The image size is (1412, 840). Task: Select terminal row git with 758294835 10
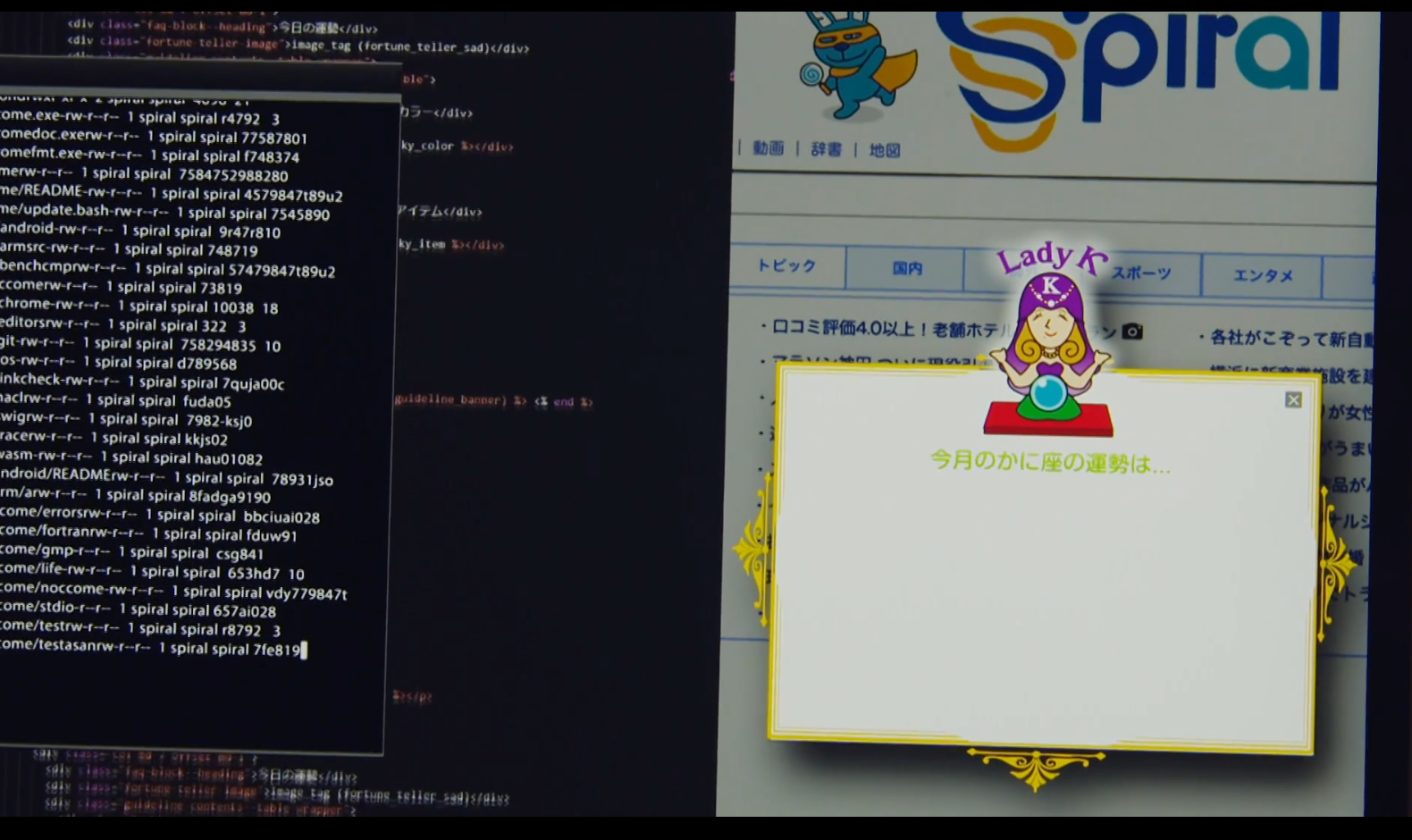(x=141, y=344)
